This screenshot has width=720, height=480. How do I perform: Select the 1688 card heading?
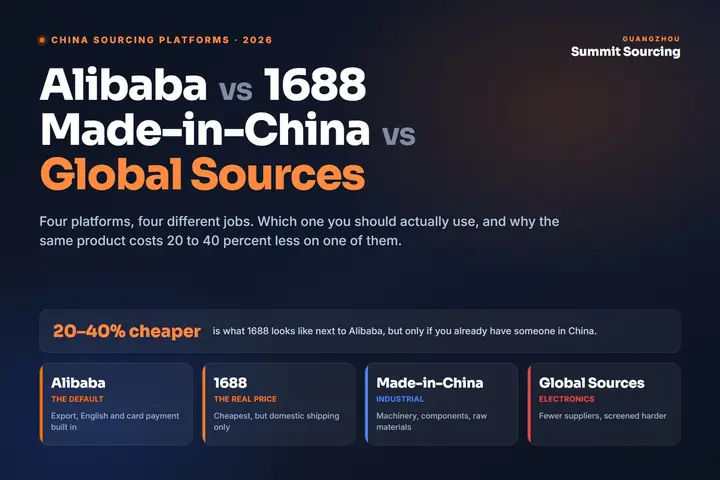(x=230, y=383)
